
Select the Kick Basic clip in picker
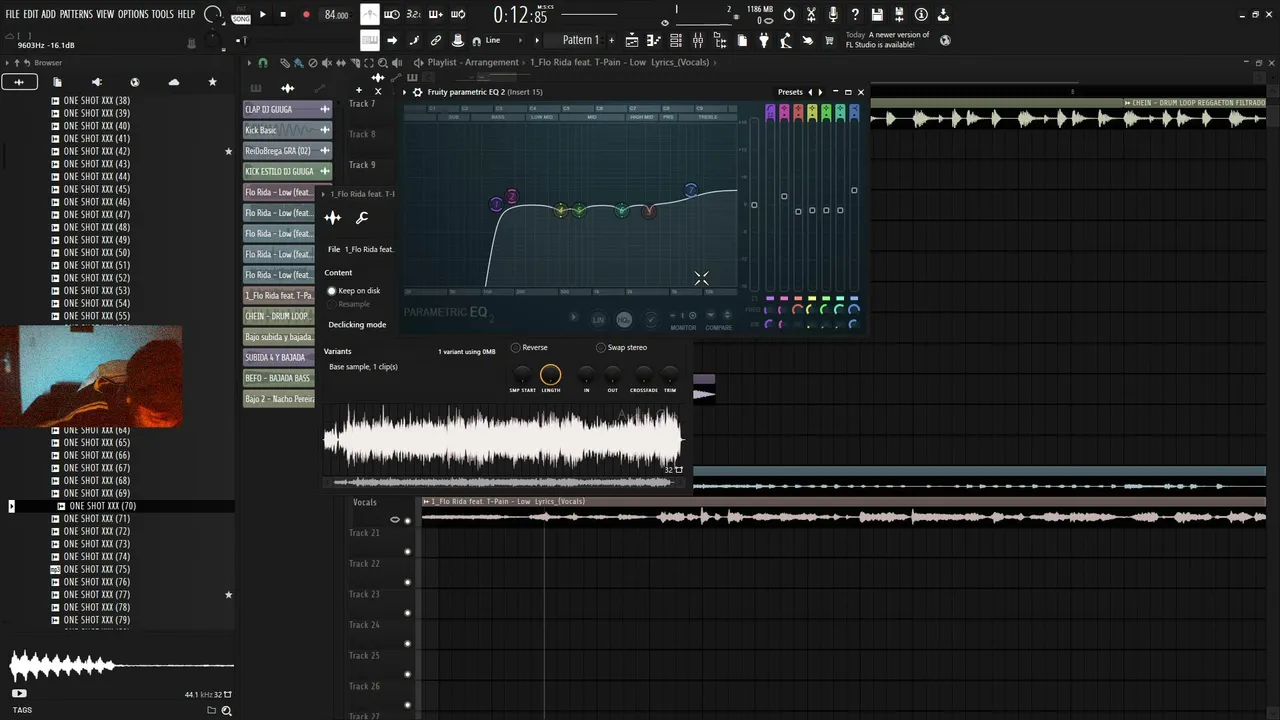288,130
